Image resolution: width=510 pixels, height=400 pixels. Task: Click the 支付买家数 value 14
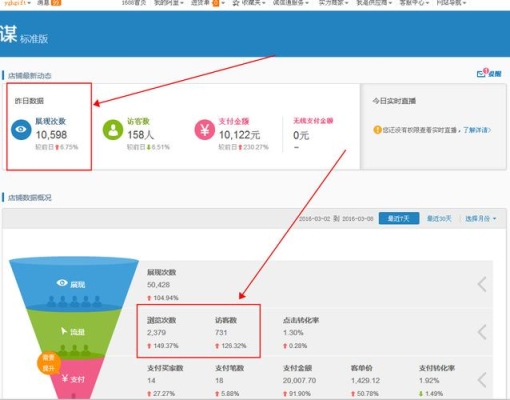click(x=151, y=380)
